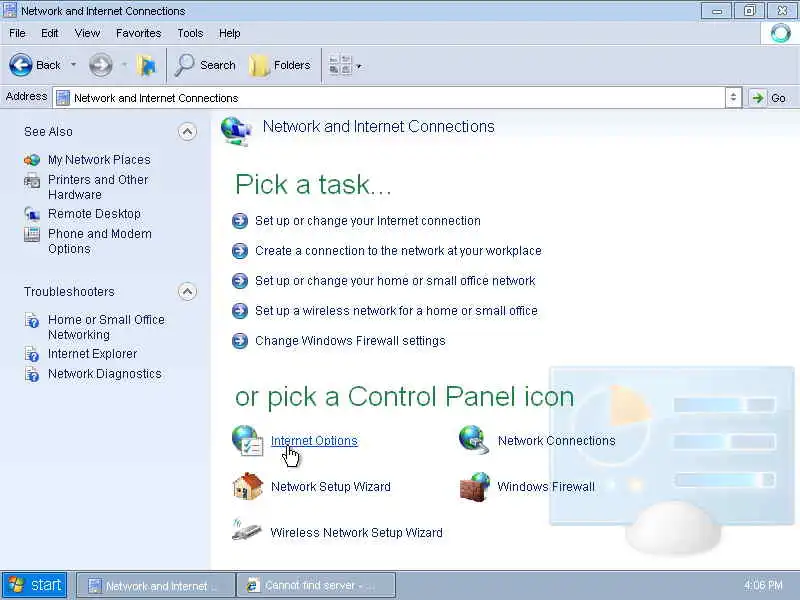Click the Remote Desktop icon
The height and width of the screenshot is (600, 800).
coord(32,214)
